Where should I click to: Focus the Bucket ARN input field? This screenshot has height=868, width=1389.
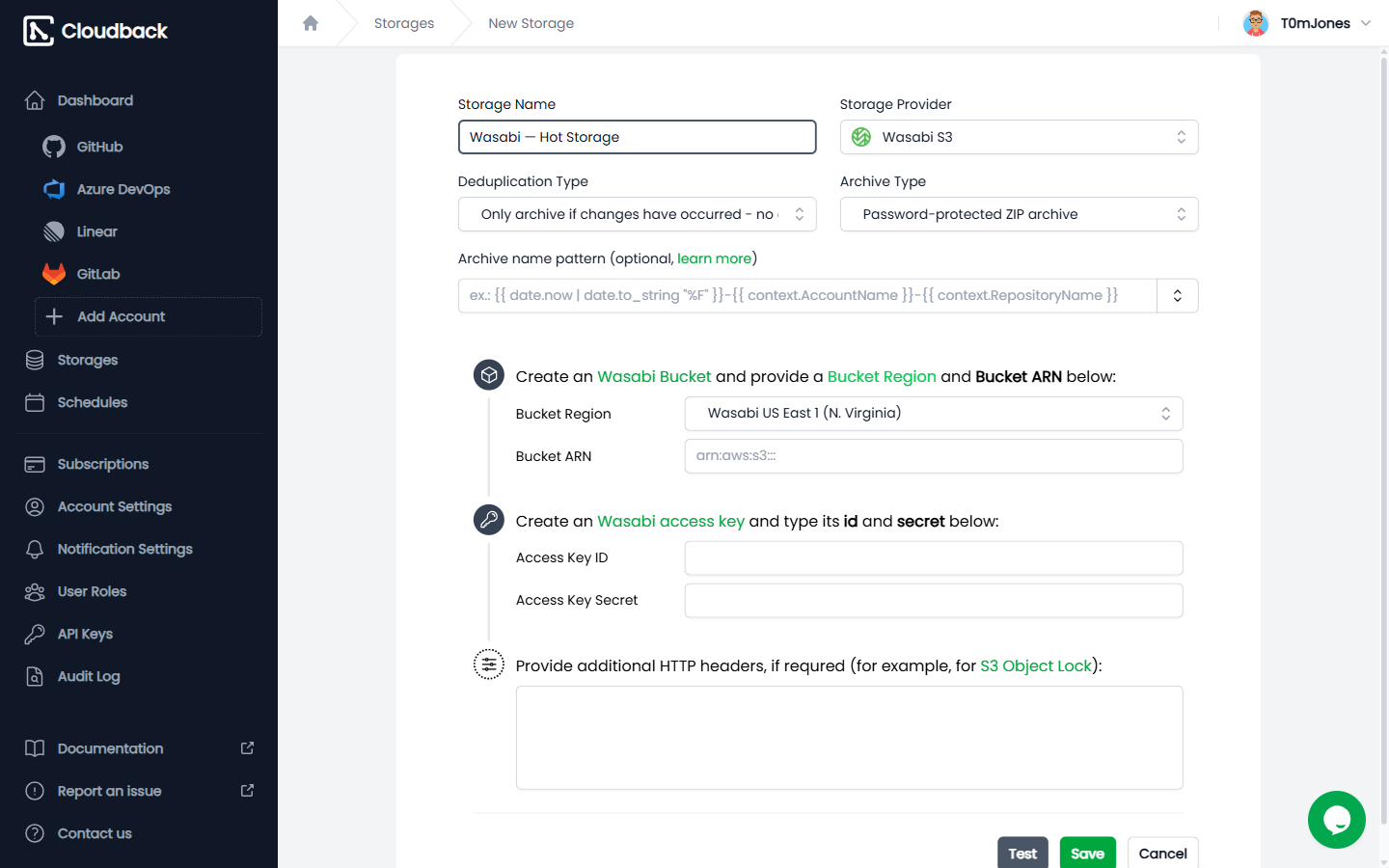pos(934,456)
